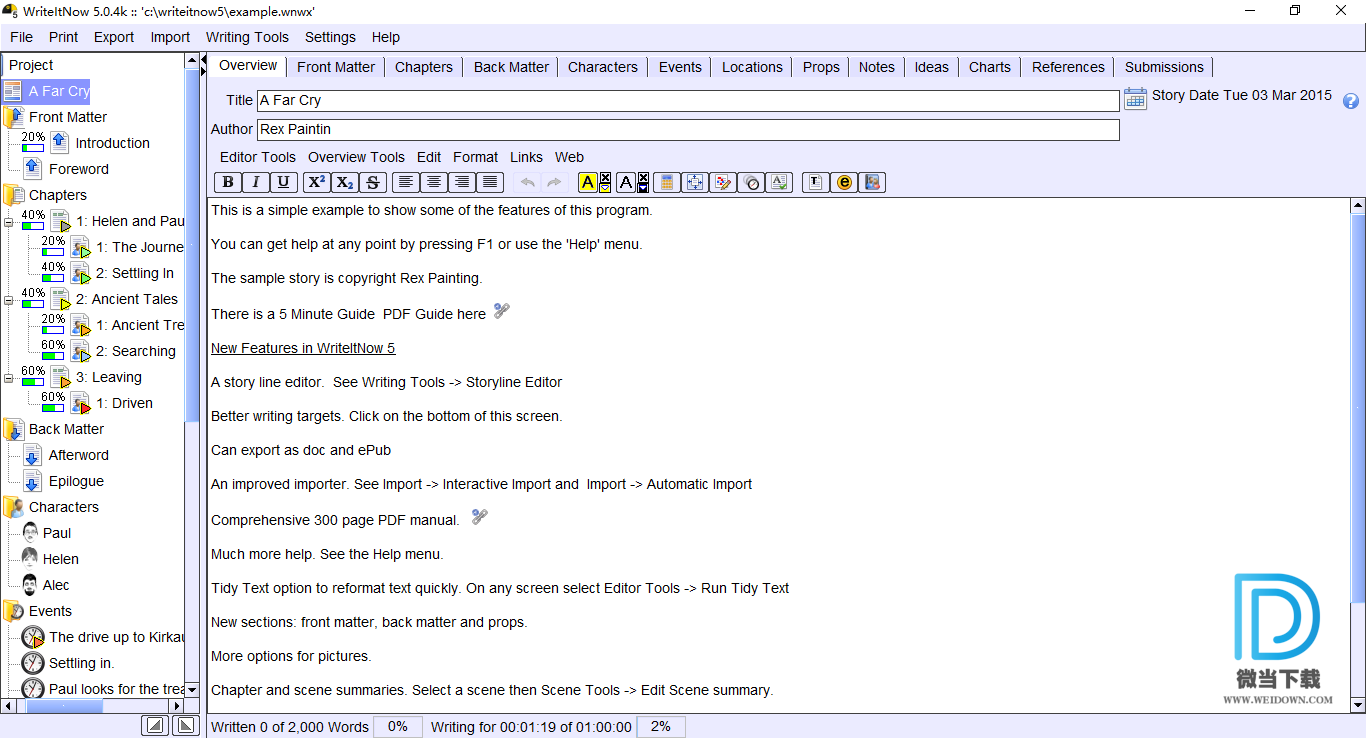Select the Foreword tree item
This screenshot has width=1366, height=738.
pos(79,169)
